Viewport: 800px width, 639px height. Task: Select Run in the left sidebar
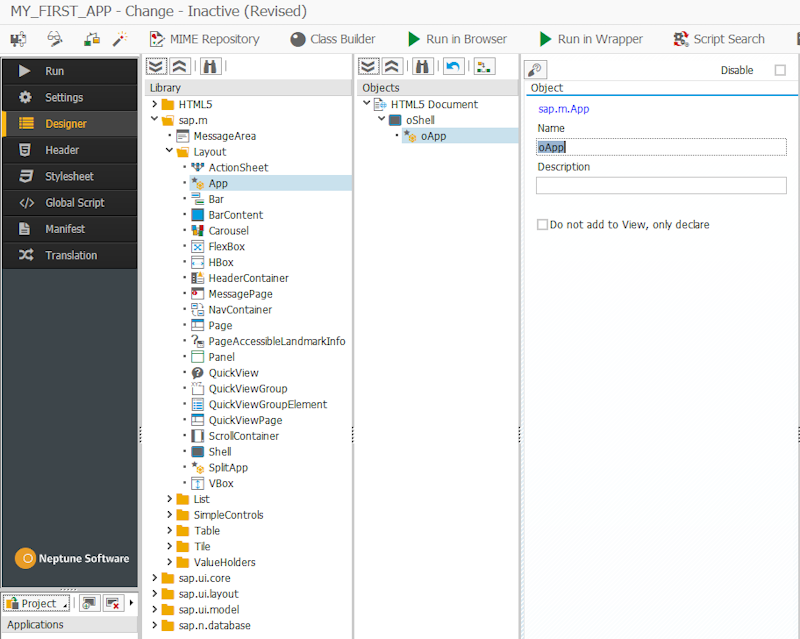[70, 71]
